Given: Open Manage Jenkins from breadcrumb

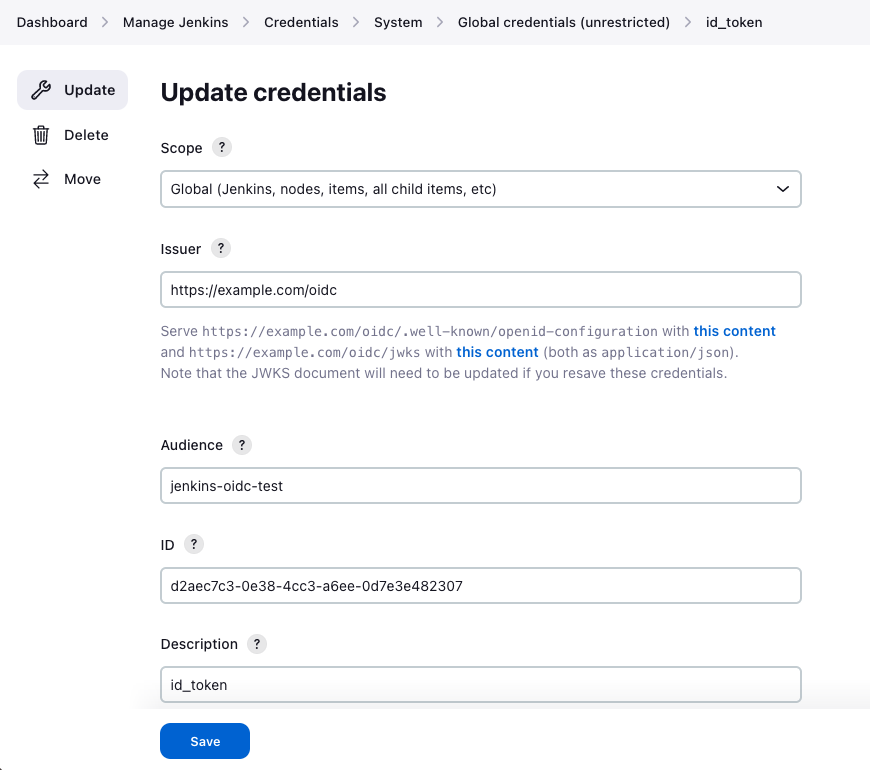Looking at the screenshot, I should coord(175,22).
